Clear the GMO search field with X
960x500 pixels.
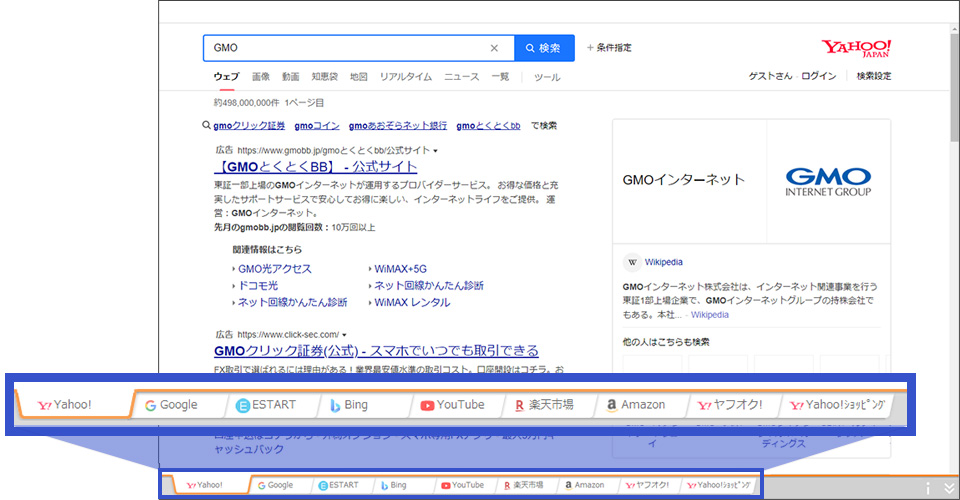(494, 48)
